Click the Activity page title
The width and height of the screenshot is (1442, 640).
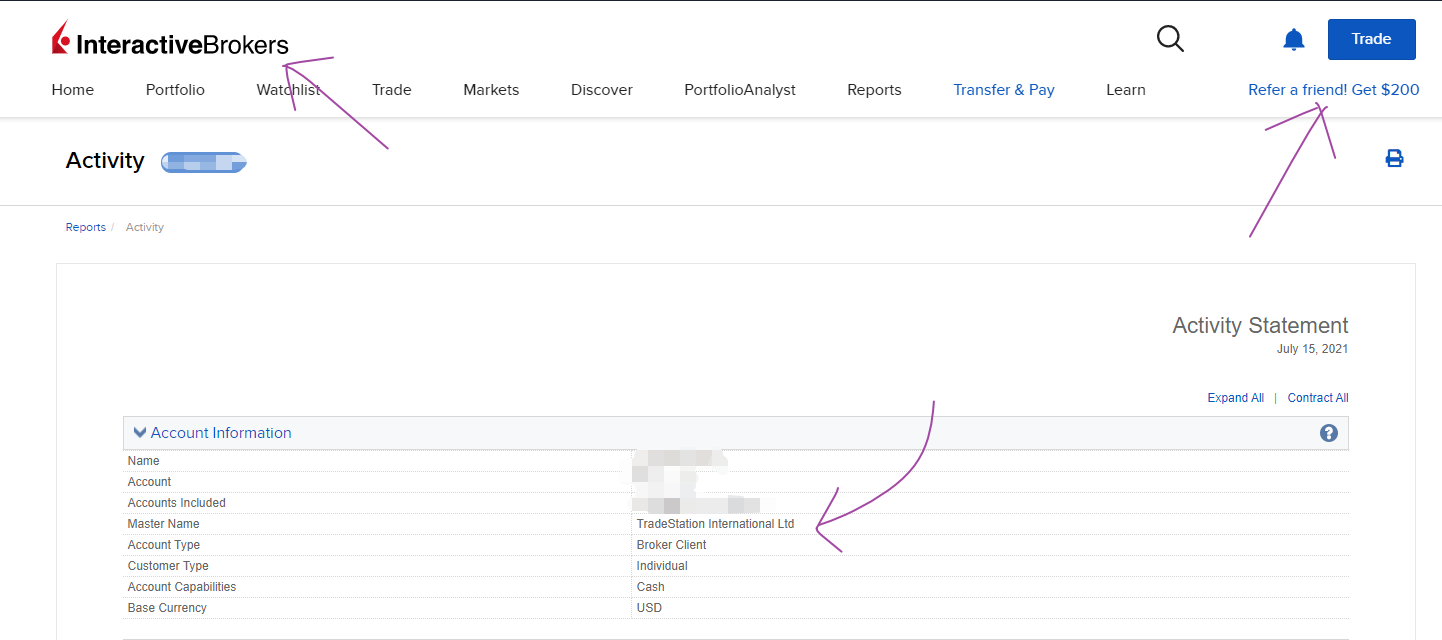(x=105, y=161)
